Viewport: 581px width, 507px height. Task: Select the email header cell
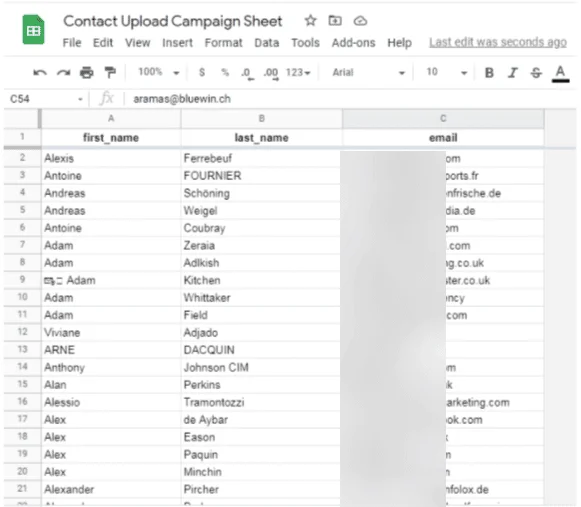pos(443,137)
